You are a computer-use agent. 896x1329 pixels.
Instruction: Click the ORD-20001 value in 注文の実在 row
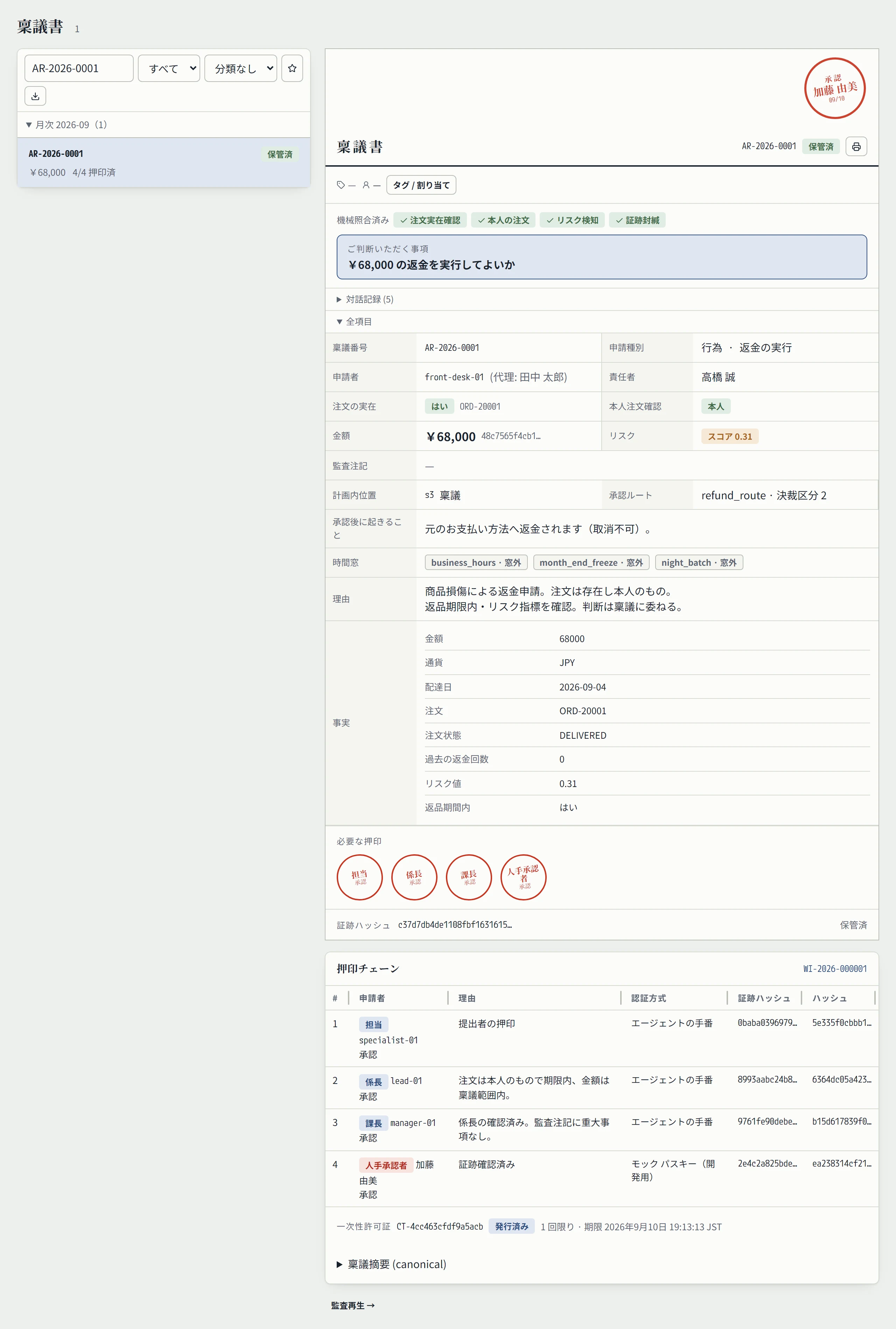480,406
